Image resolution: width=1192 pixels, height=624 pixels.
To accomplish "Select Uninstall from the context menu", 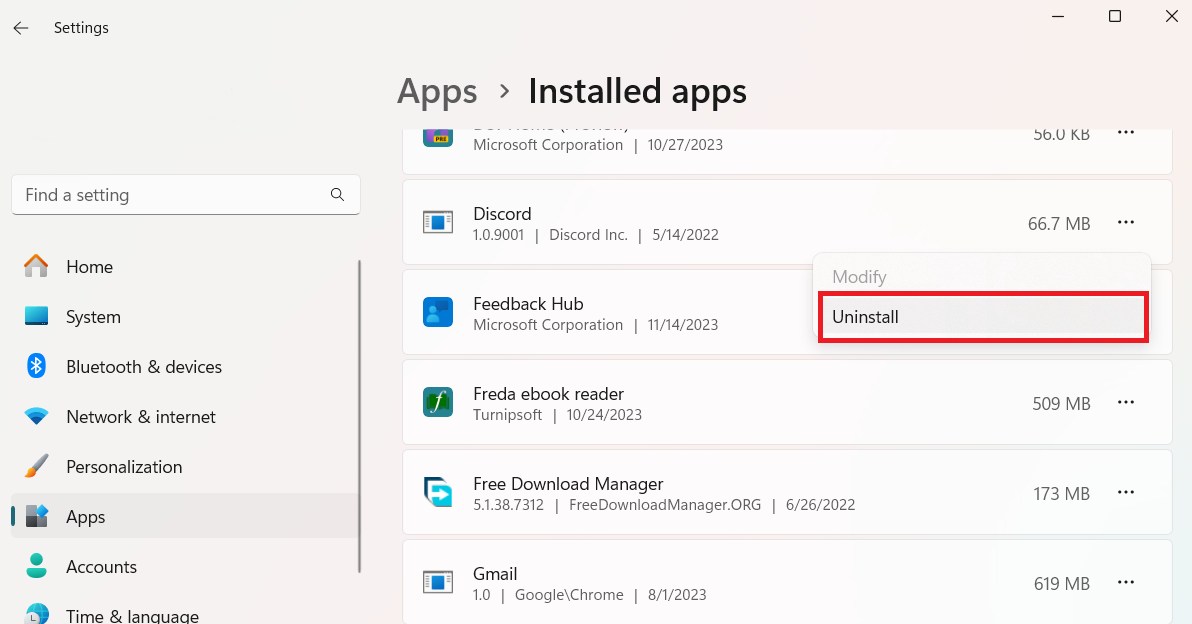I will click(866, 316).
